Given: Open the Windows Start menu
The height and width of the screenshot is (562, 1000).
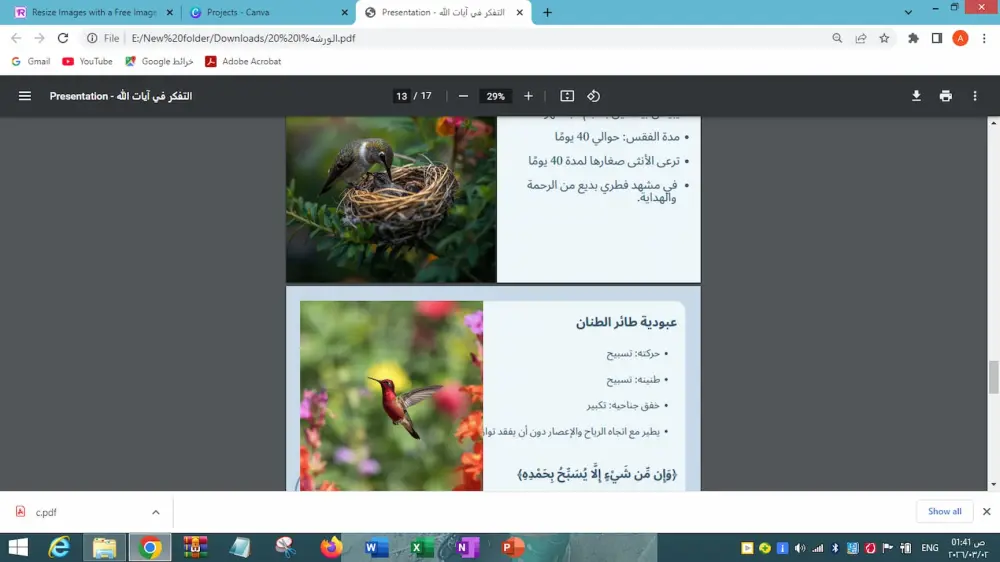Looking at the screenshot, I should tap(18, 547).
